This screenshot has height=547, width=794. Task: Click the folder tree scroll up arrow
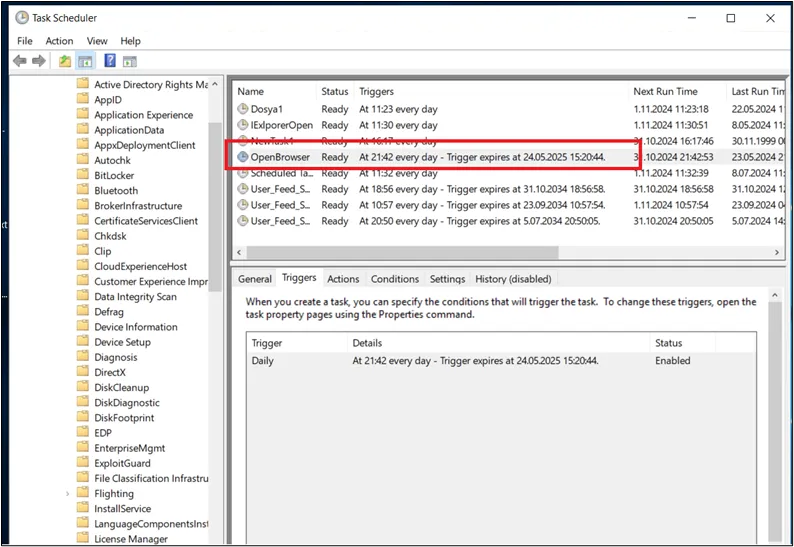pyautogui.click(x=215, y=84)
